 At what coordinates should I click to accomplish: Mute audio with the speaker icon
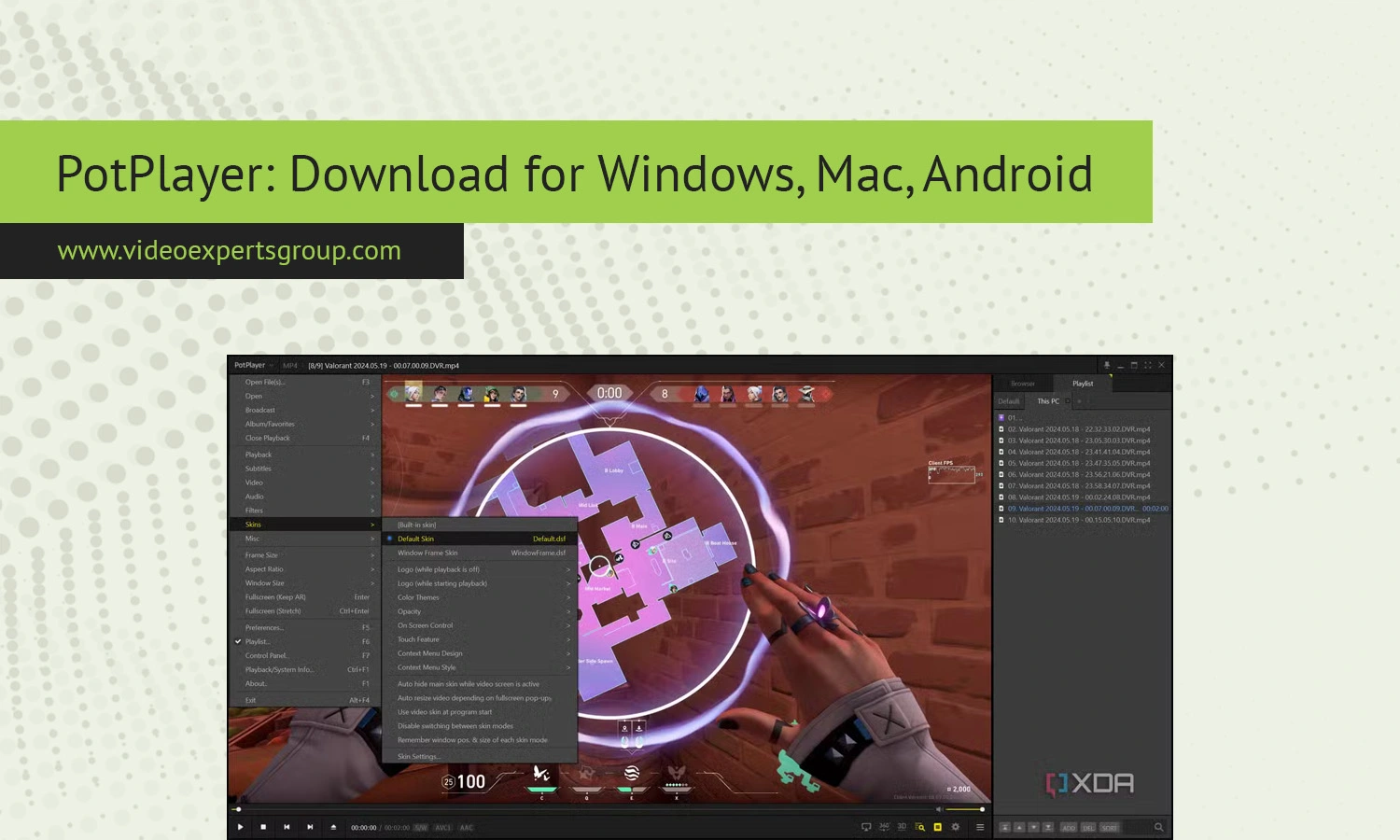click(x=939, y=809)
